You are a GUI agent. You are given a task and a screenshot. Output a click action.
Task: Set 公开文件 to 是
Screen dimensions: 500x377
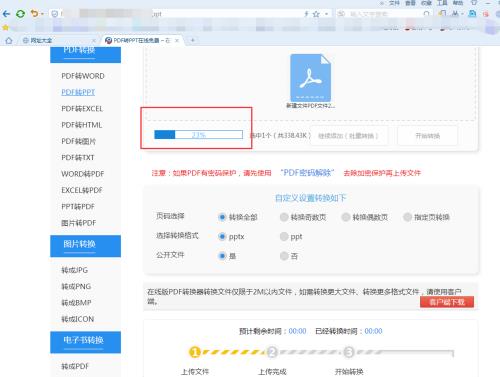click(x=222, y=256)
